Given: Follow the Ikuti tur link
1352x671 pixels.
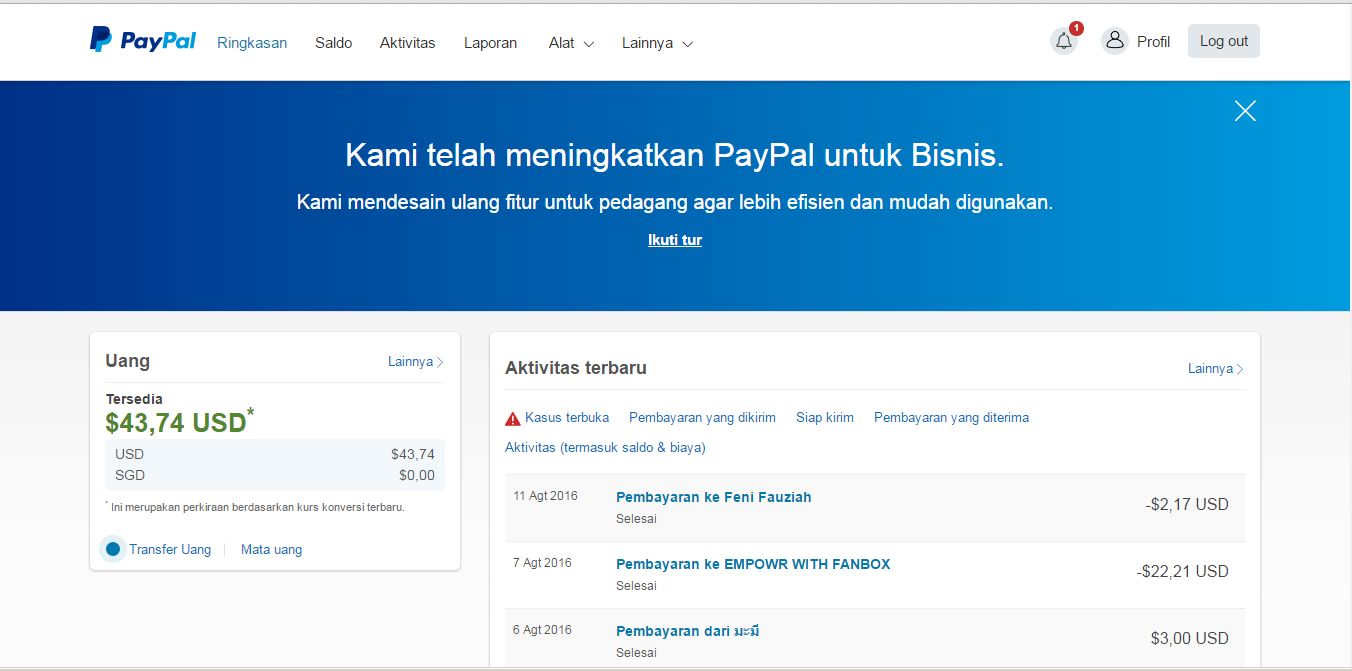Looking at the screenshot, I should (x=675, y=240).
